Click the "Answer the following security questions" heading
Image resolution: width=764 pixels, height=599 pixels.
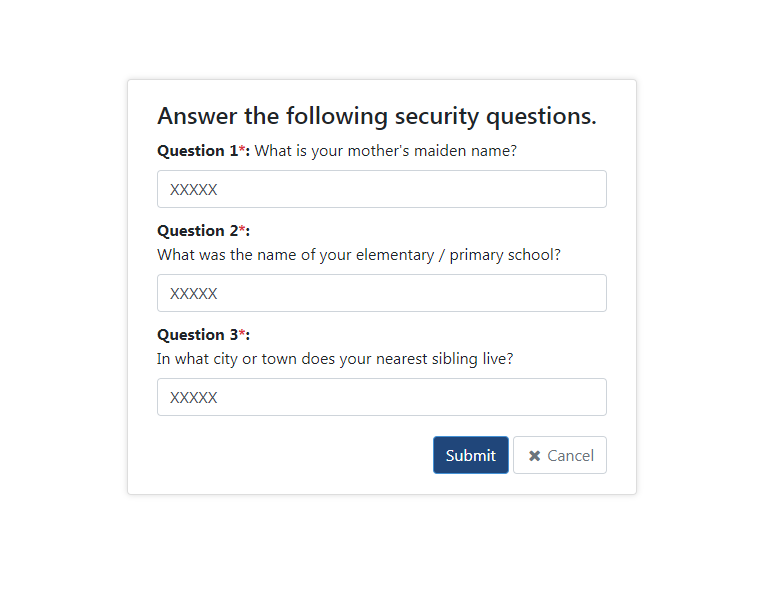pyautogui.click(x=377, y=116)
